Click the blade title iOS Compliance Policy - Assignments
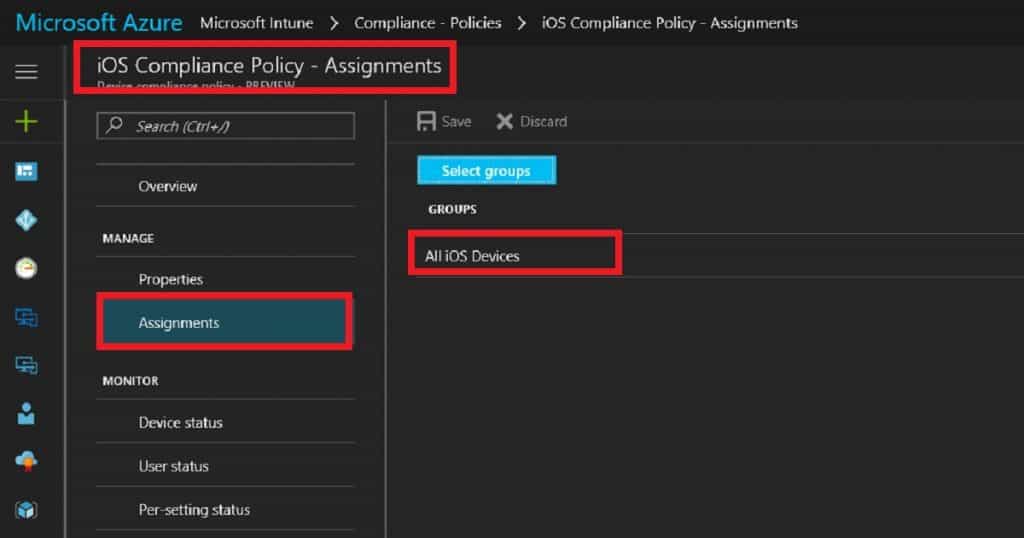Viewport: 1024px width, 538px height. 269,66
